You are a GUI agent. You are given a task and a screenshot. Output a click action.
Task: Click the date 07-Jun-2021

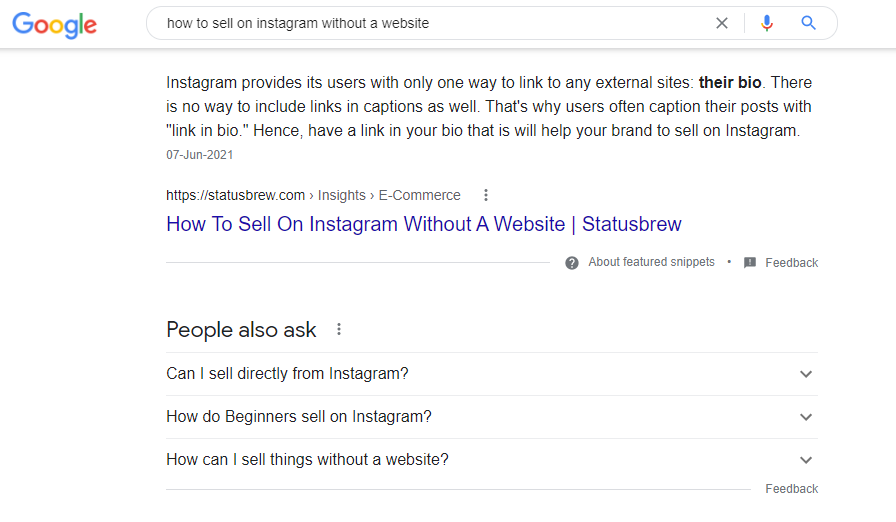coord(199,155)
